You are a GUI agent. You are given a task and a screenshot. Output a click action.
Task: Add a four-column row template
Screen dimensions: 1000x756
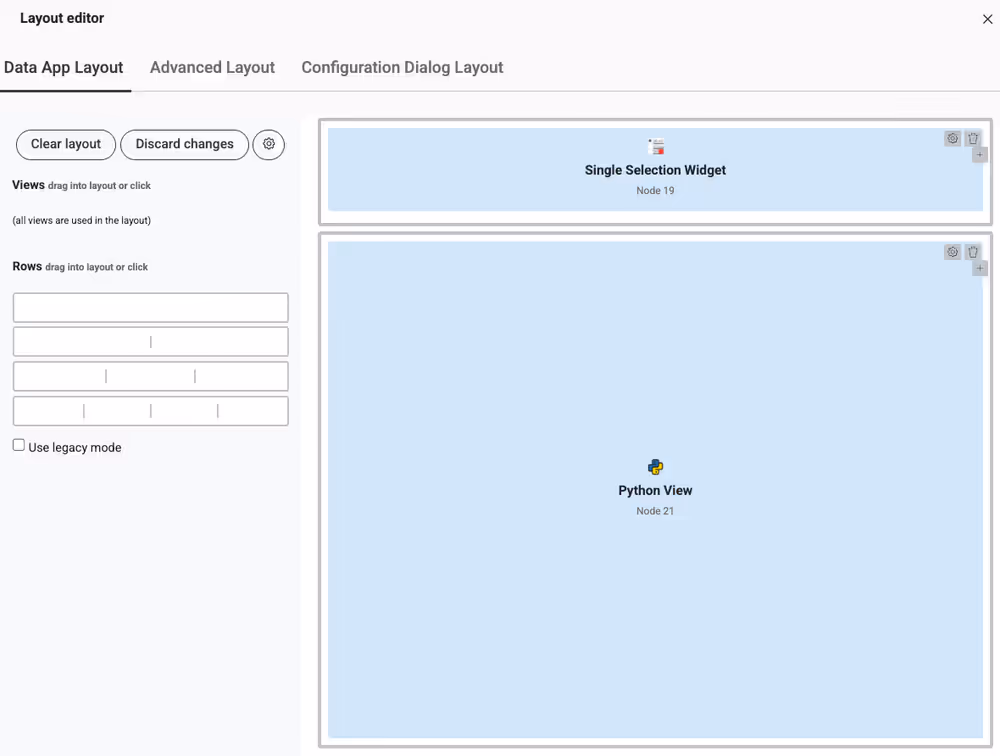[151, 411]
